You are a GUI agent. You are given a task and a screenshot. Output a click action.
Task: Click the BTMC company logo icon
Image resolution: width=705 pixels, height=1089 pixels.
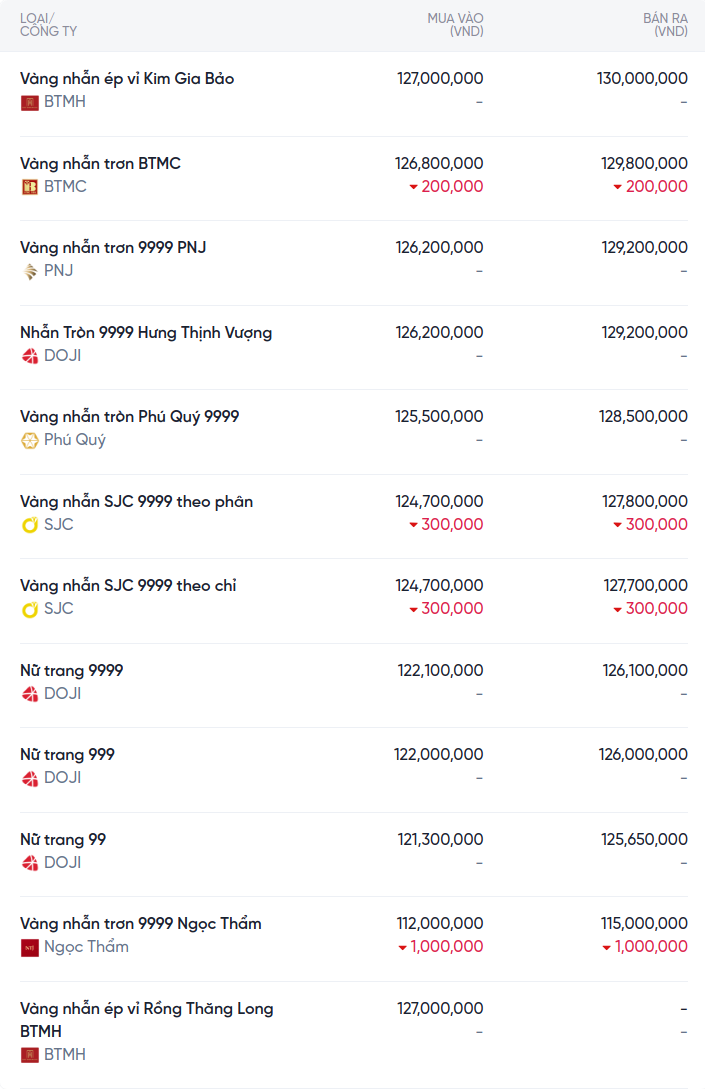[30, 187]
